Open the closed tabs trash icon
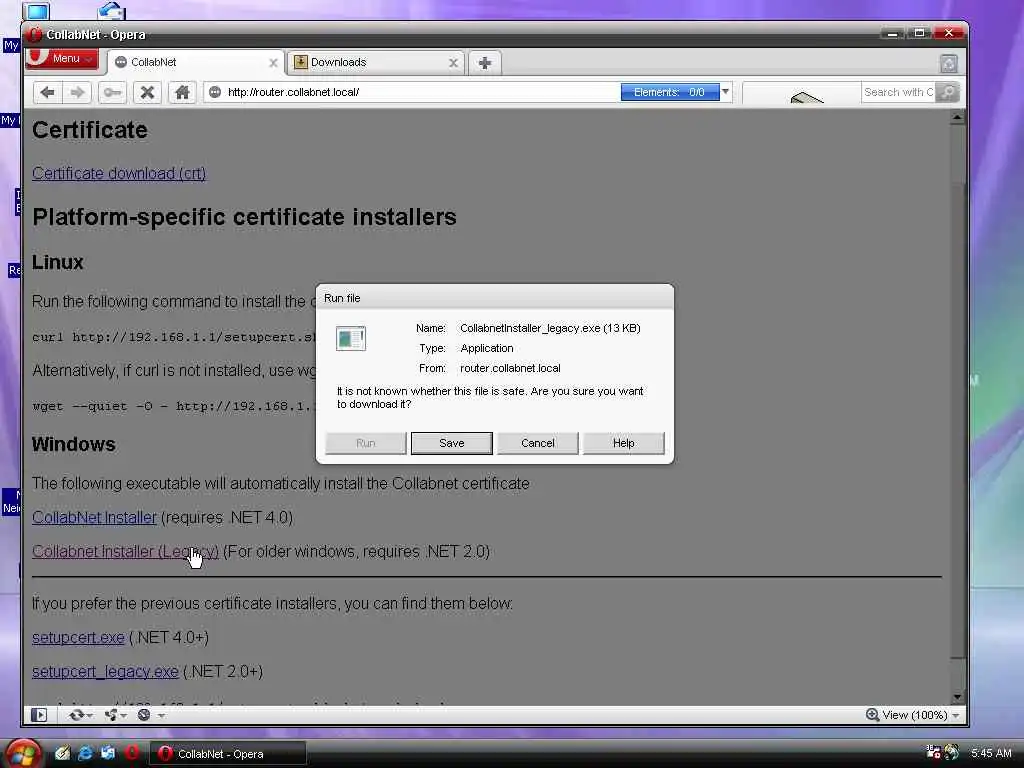This screenshot has width=1024, height=768. tap(948, 63)
